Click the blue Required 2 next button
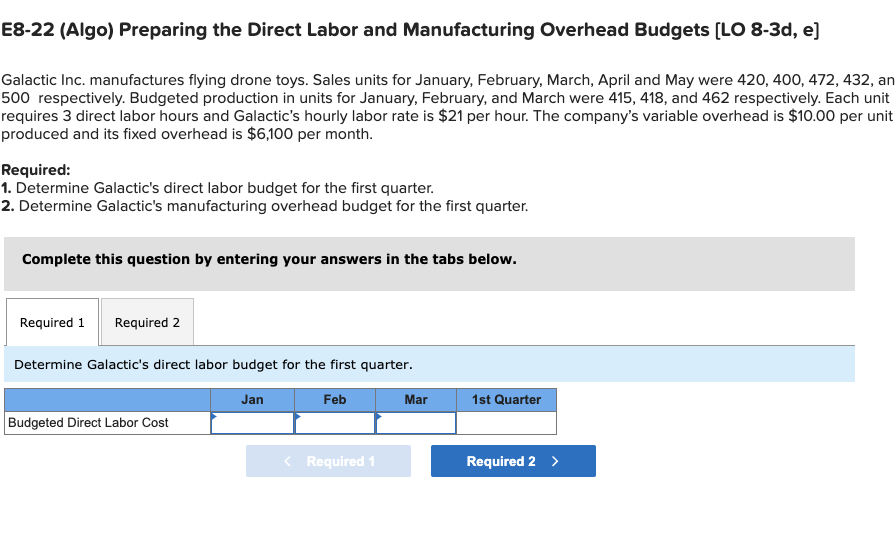The image size is (895, 550). (x=513, y=461)
